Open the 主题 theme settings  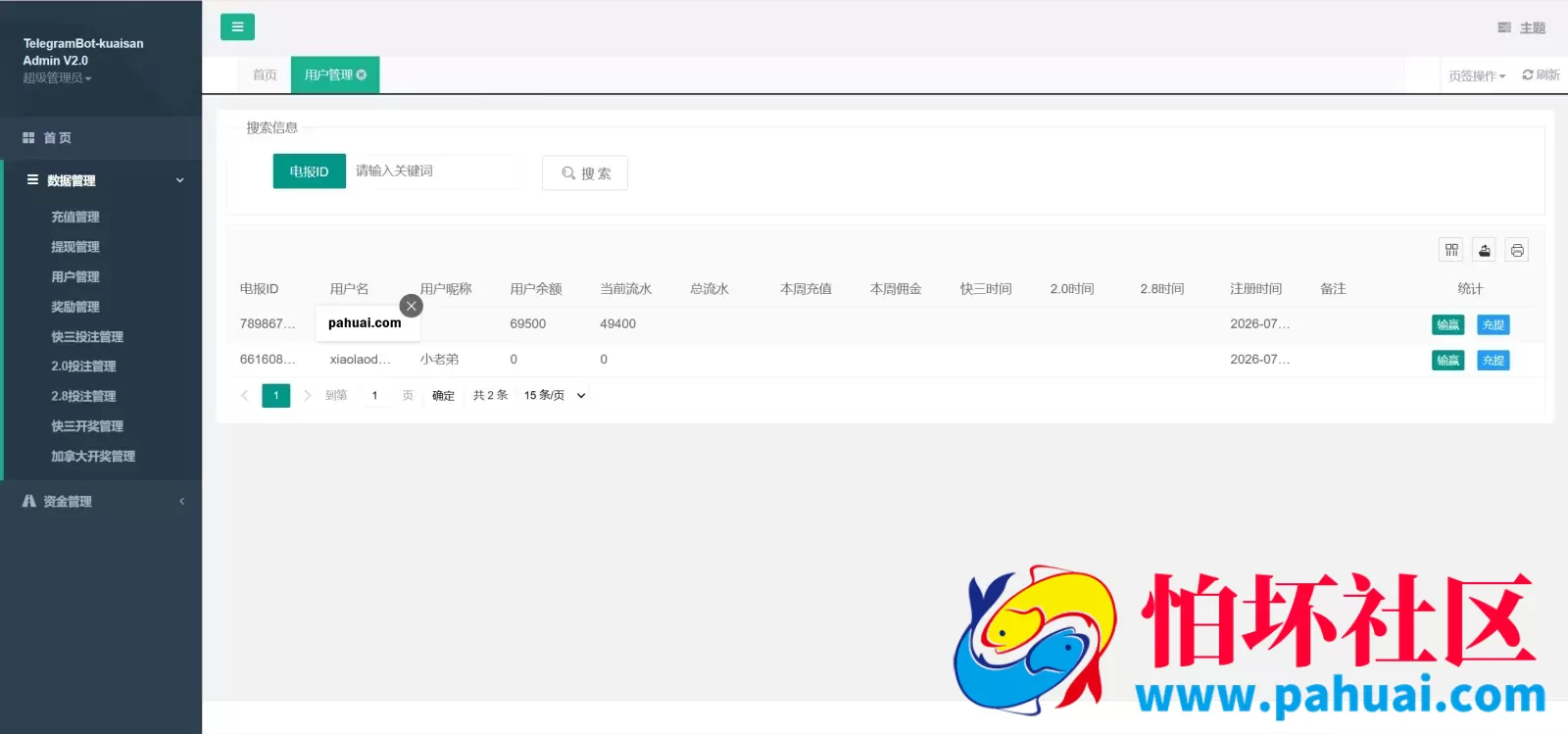(1522, 27)
